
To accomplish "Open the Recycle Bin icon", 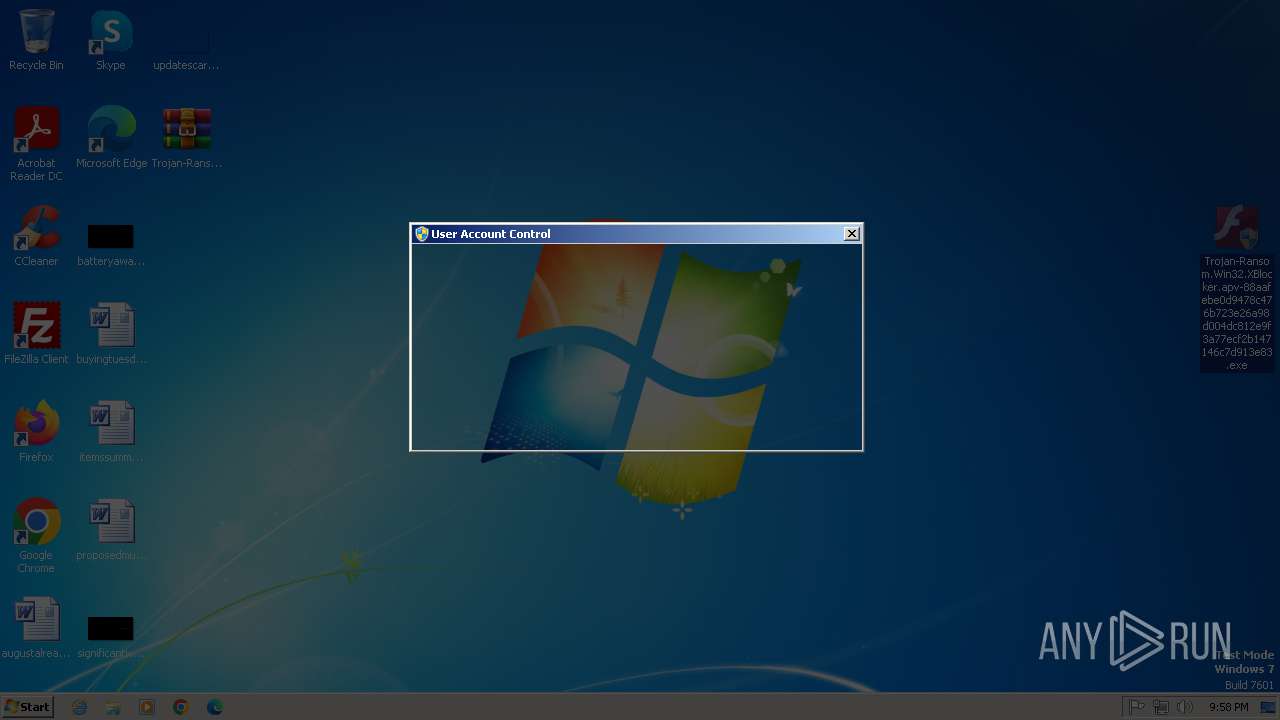I will pyautogui.click(x=36, y=40).
